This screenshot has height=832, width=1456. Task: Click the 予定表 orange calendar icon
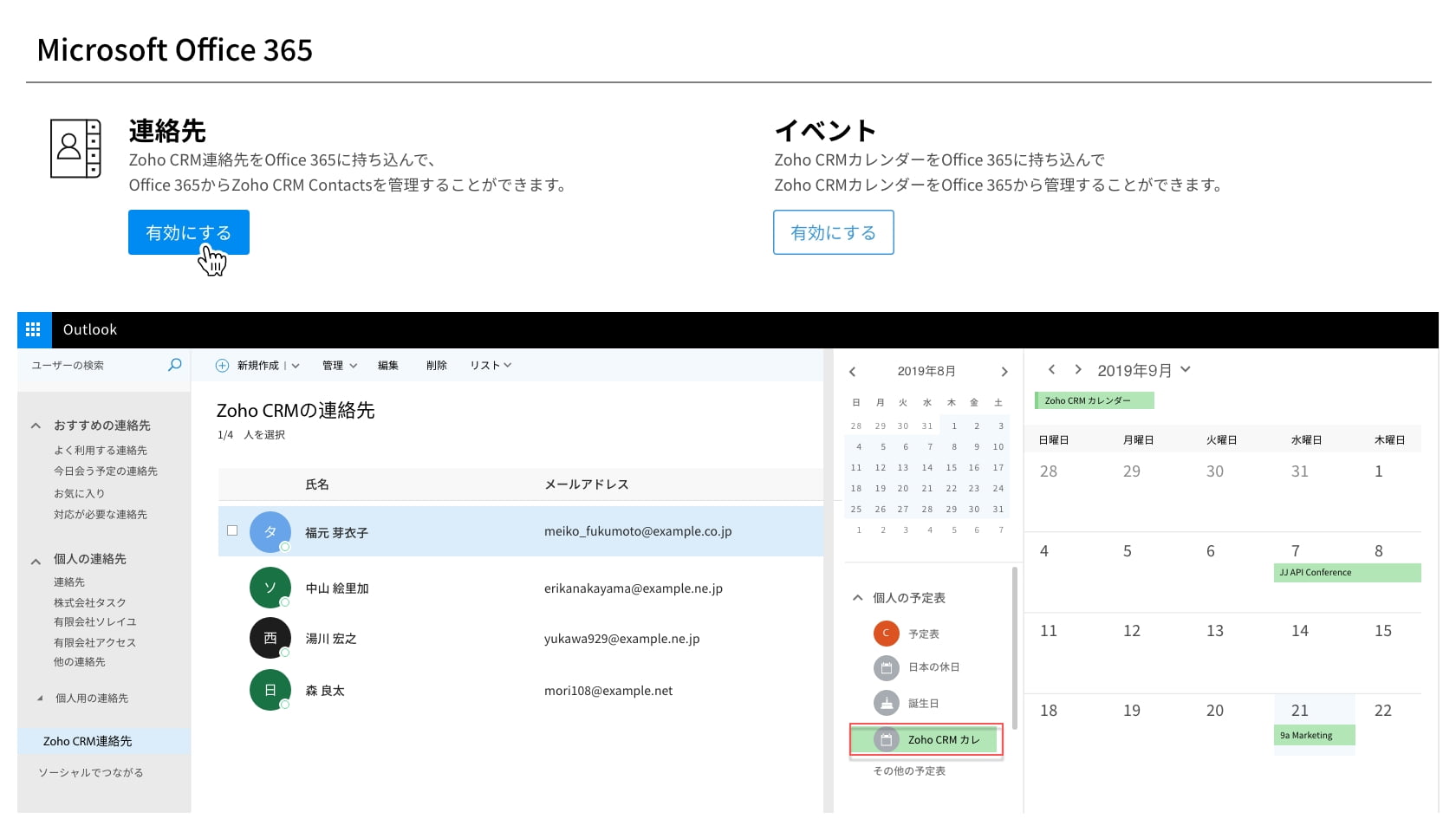(886, 634)
